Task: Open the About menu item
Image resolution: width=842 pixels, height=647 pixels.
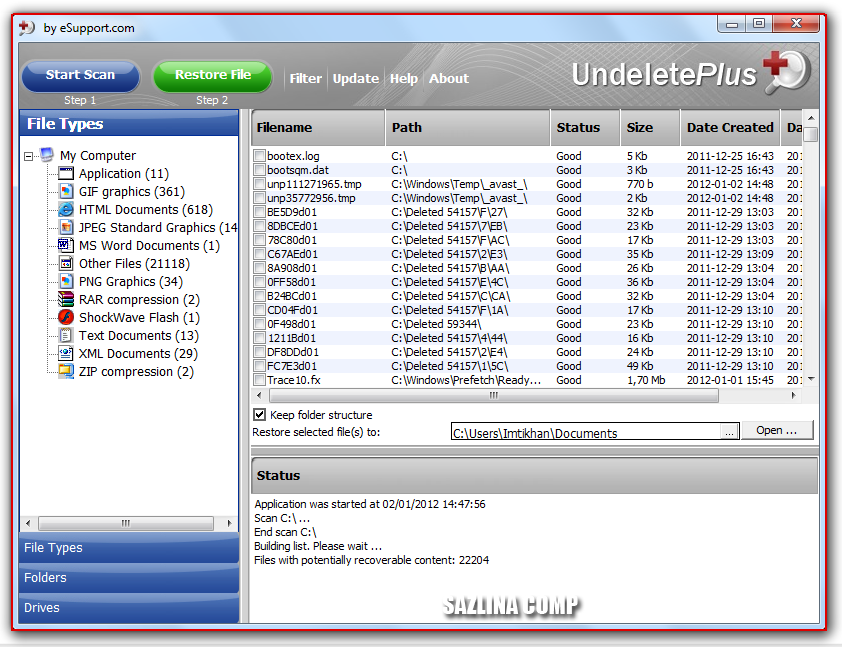Action: click(x=449, y=78)
